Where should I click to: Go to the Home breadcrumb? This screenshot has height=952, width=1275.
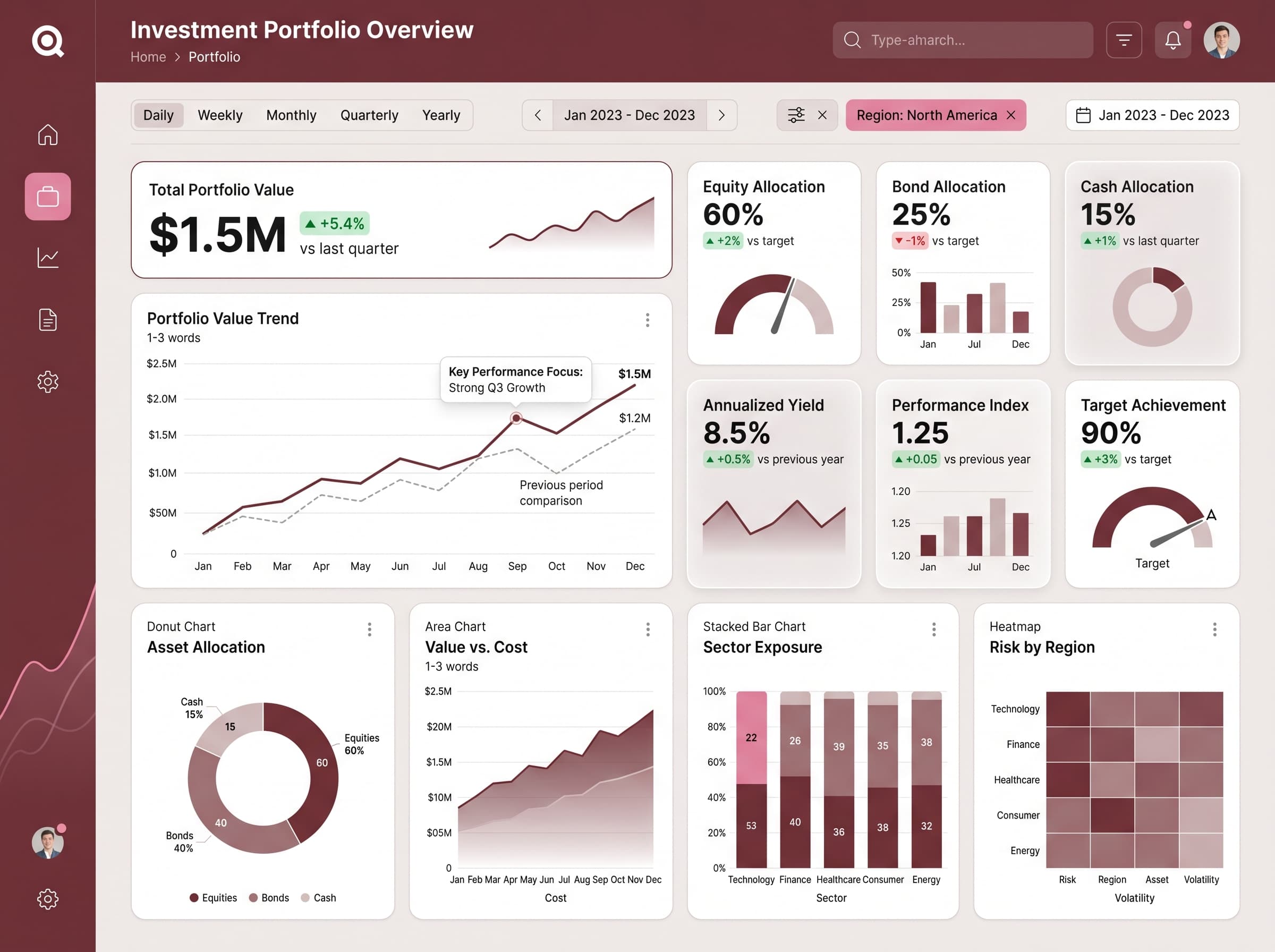click(148, 57)
